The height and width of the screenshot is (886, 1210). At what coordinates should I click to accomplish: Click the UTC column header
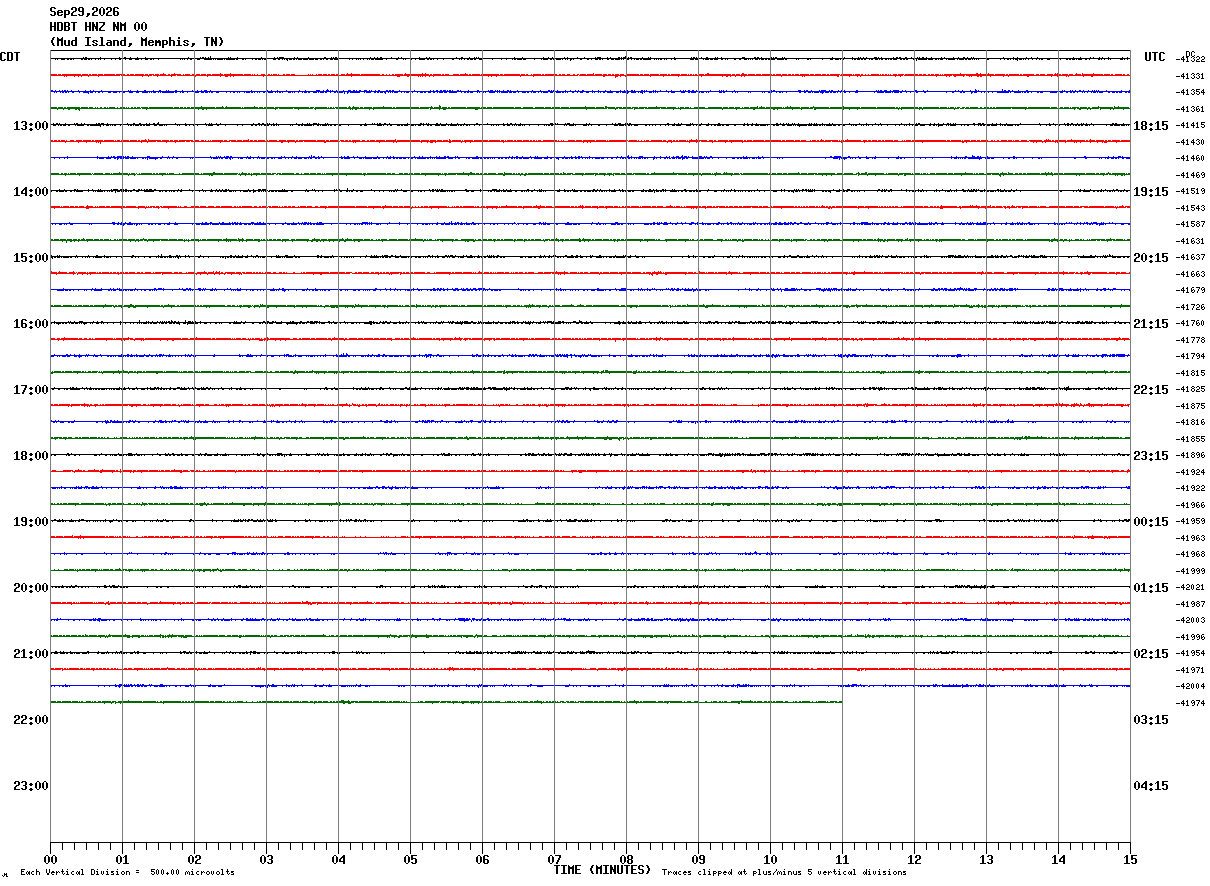pyautogui.click(x=1155, y=57)
